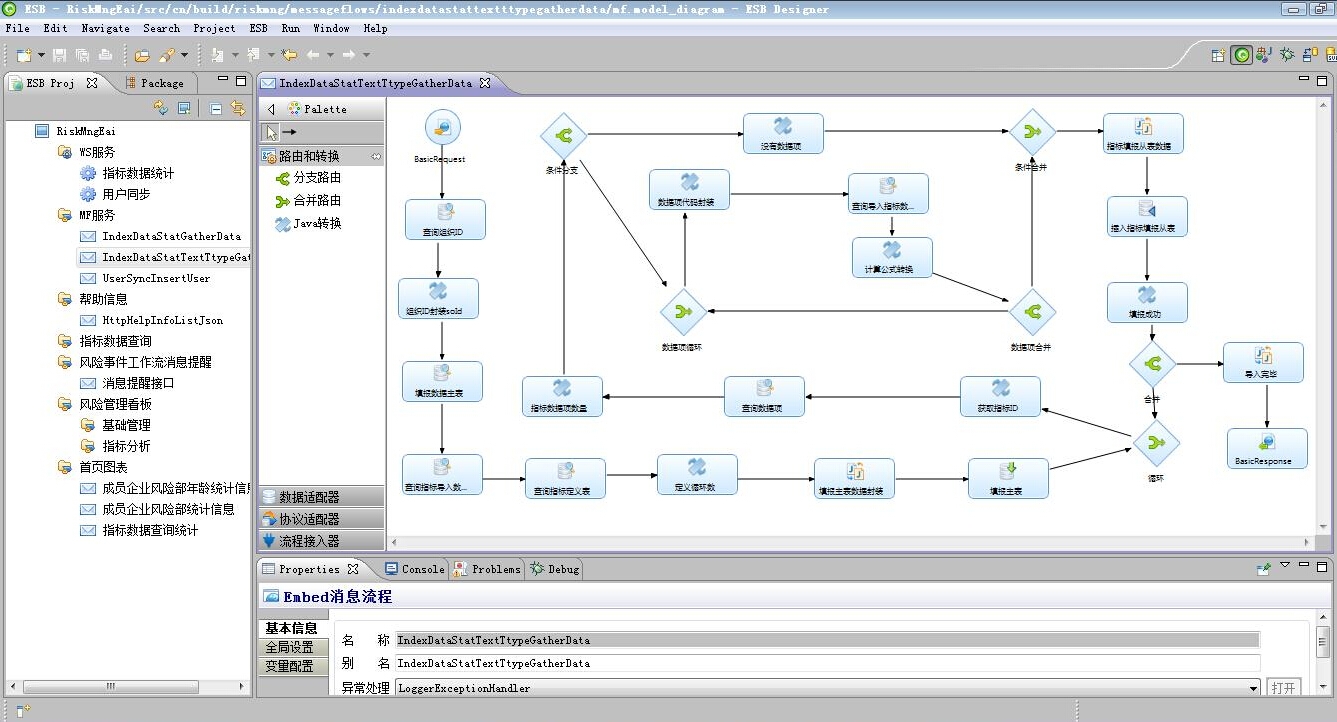Toggle Link with Editor in ESB Proj

pyautogui.click(x=238, y=108)
